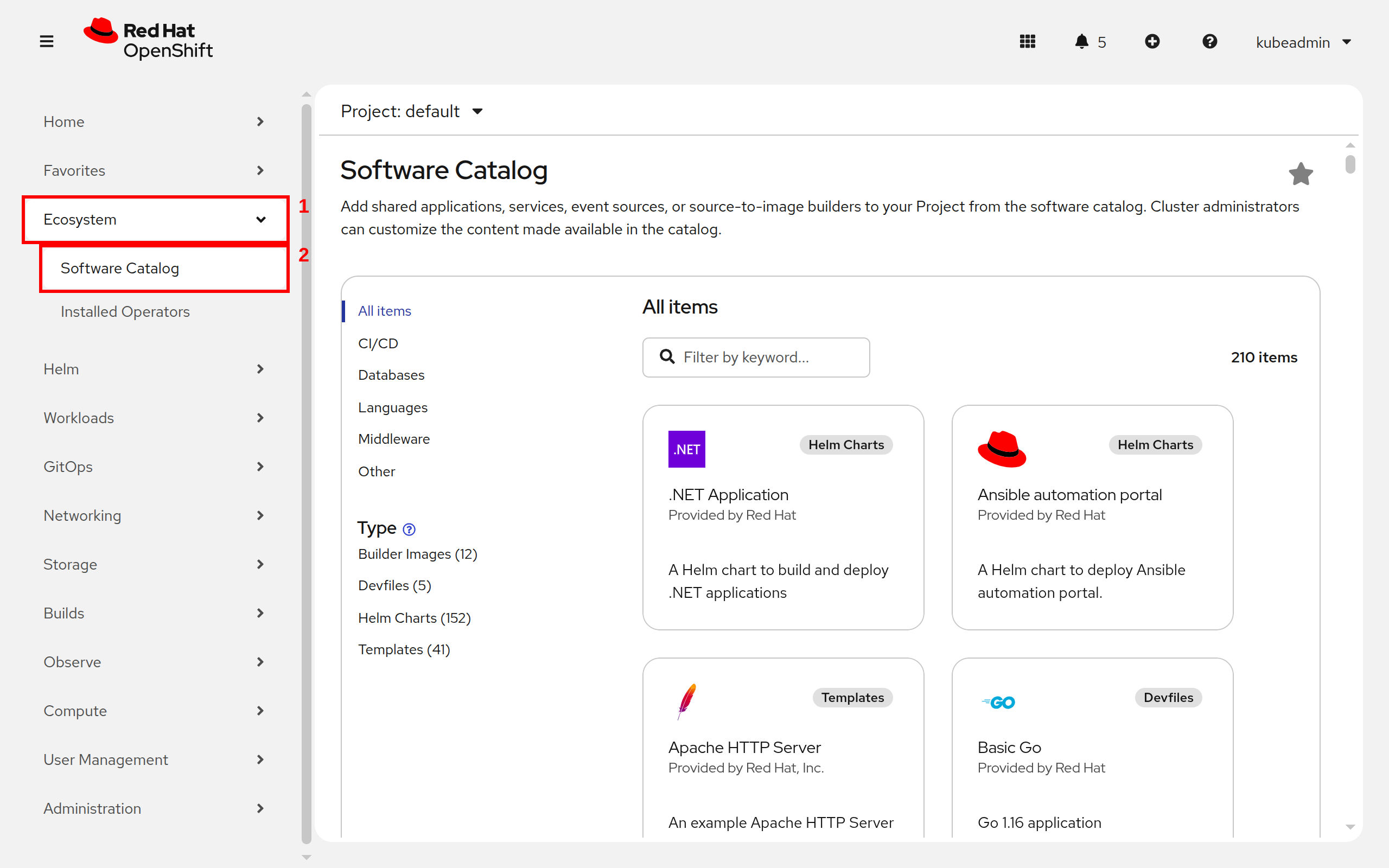The width and height of the screenshot is (1389, 868).
Task: Open the Project: default selector
Action: [x=411, y=111]
